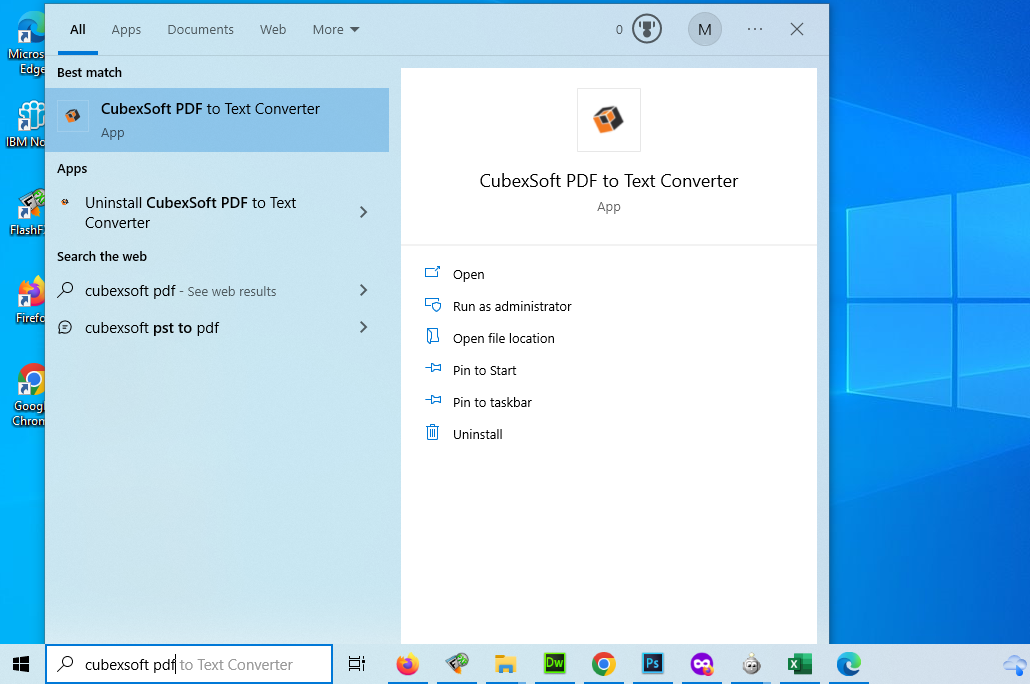Screen dimensions: 1030x684
Task: Open the three-dot search options menu
Action: point(755,29)
